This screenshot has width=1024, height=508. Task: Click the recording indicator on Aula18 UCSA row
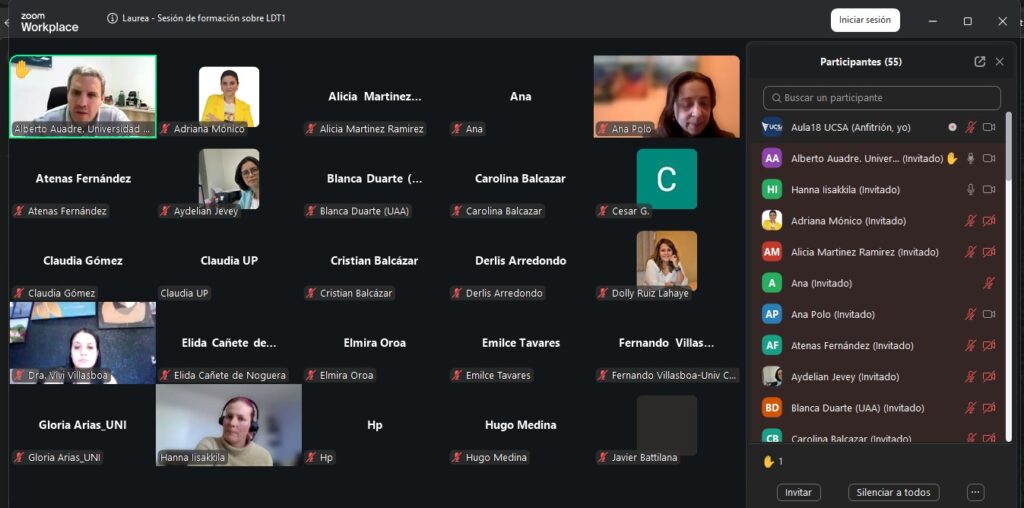click(952, 127)
